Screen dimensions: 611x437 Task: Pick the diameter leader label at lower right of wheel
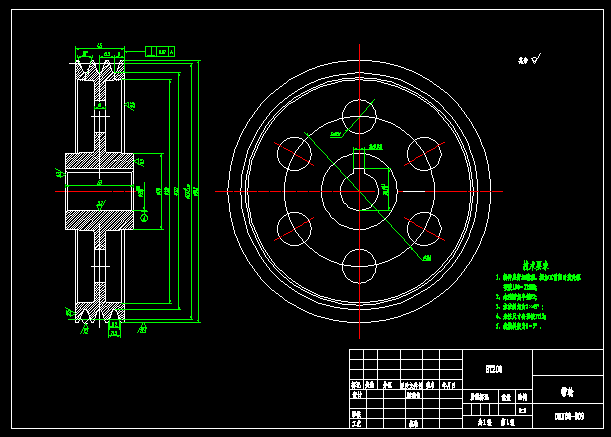[427, 258]
